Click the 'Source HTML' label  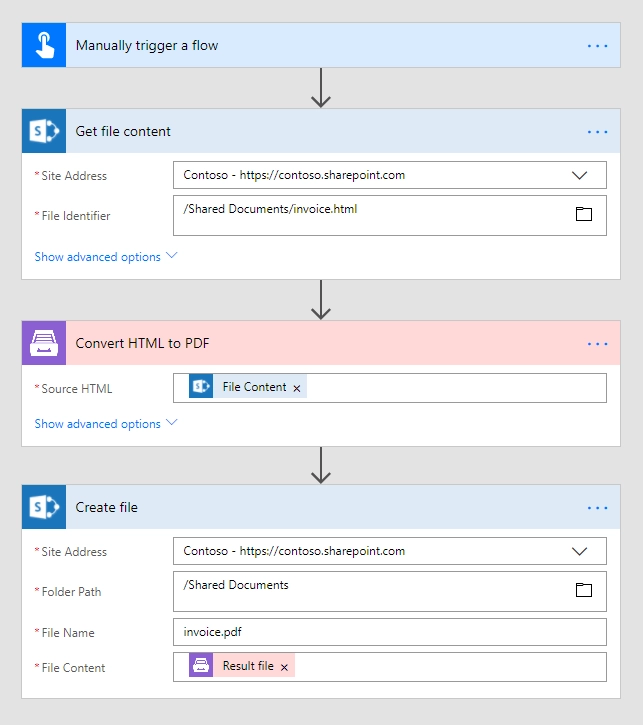(77, 389)
